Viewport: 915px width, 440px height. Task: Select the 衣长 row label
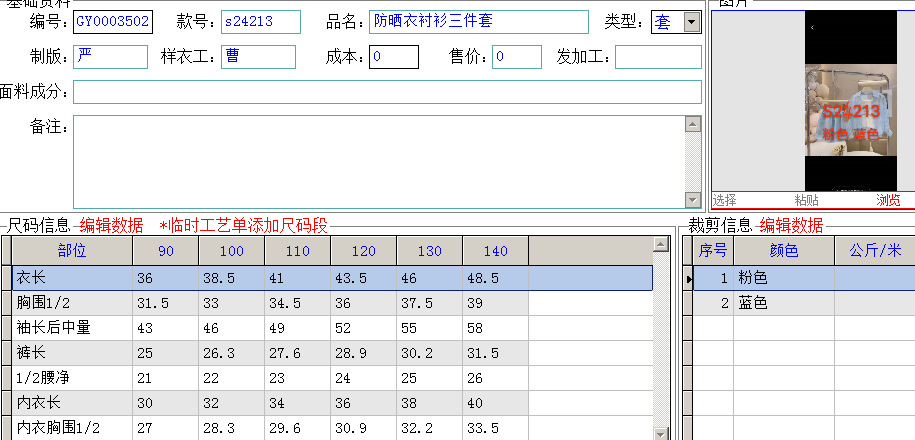72,278
